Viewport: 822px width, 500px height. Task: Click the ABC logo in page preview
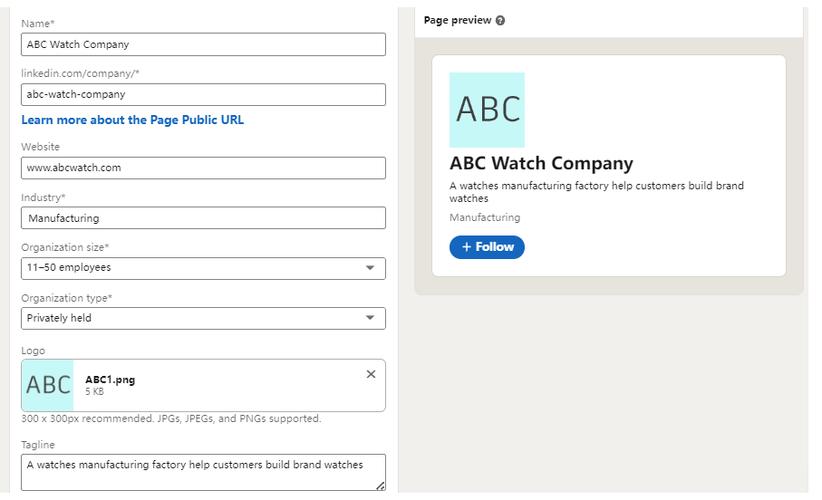point(487,109)
